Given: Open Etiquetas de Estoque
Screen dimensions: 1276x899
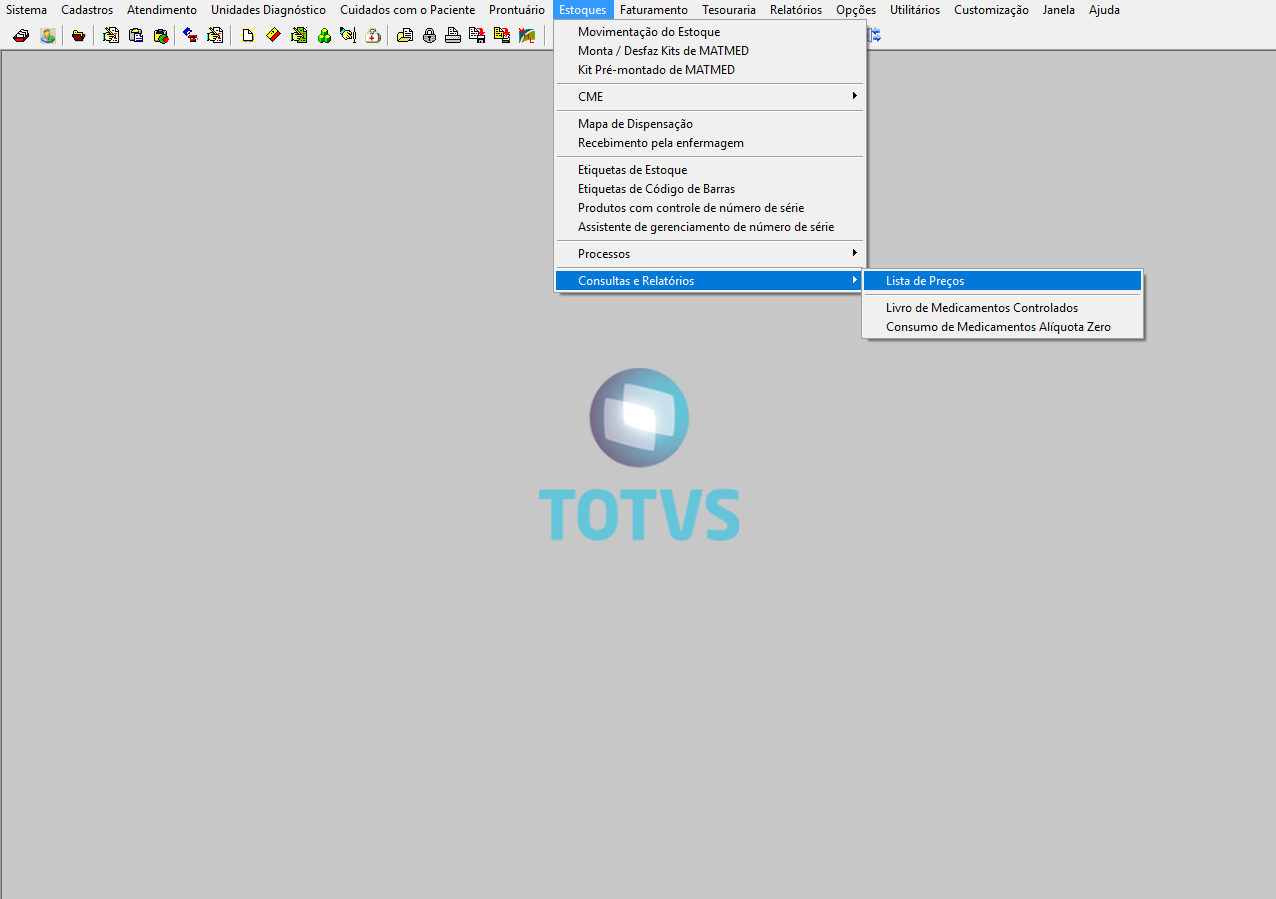Looking at the screenshot, I should tap(710, 170).
